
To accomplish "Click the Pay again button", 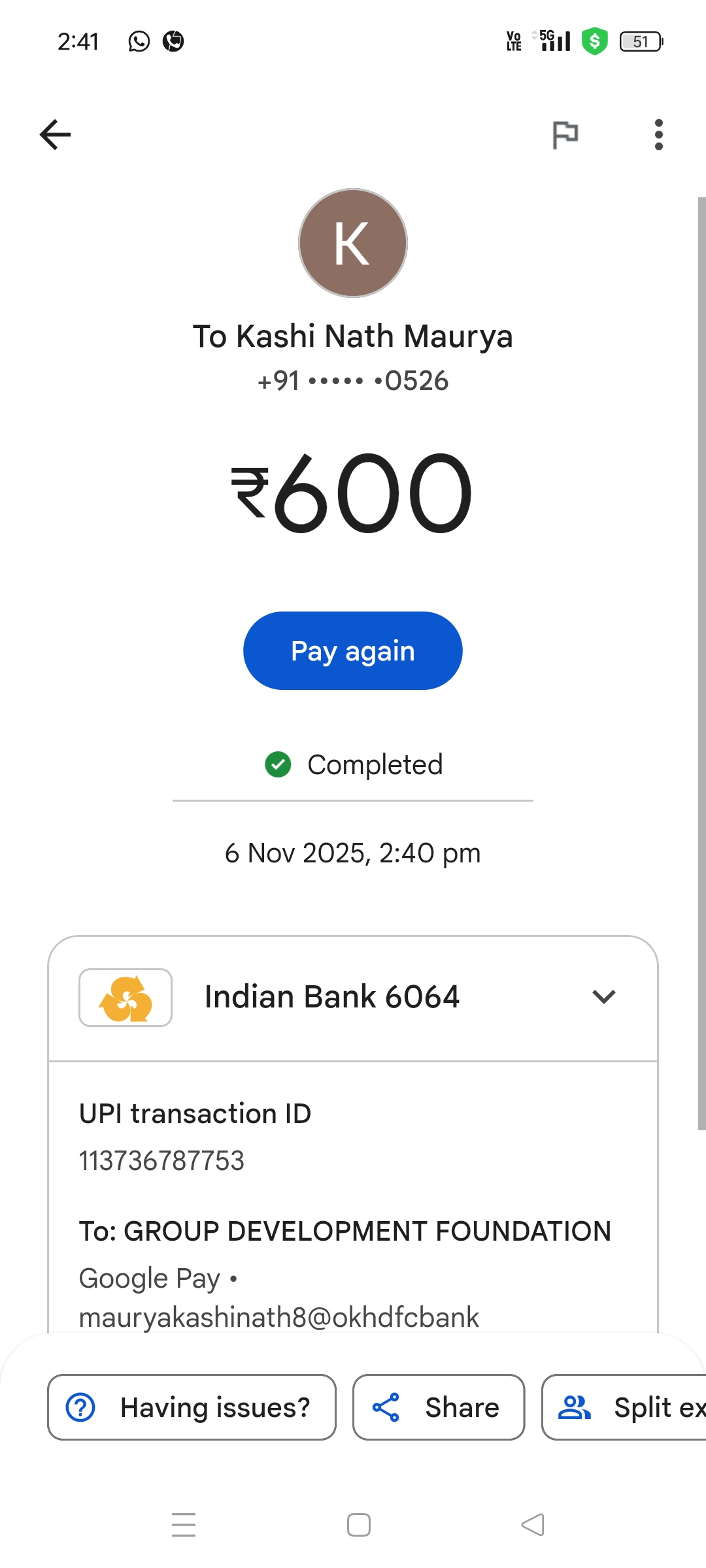I will pyautogui.click(x=353, y=651).
